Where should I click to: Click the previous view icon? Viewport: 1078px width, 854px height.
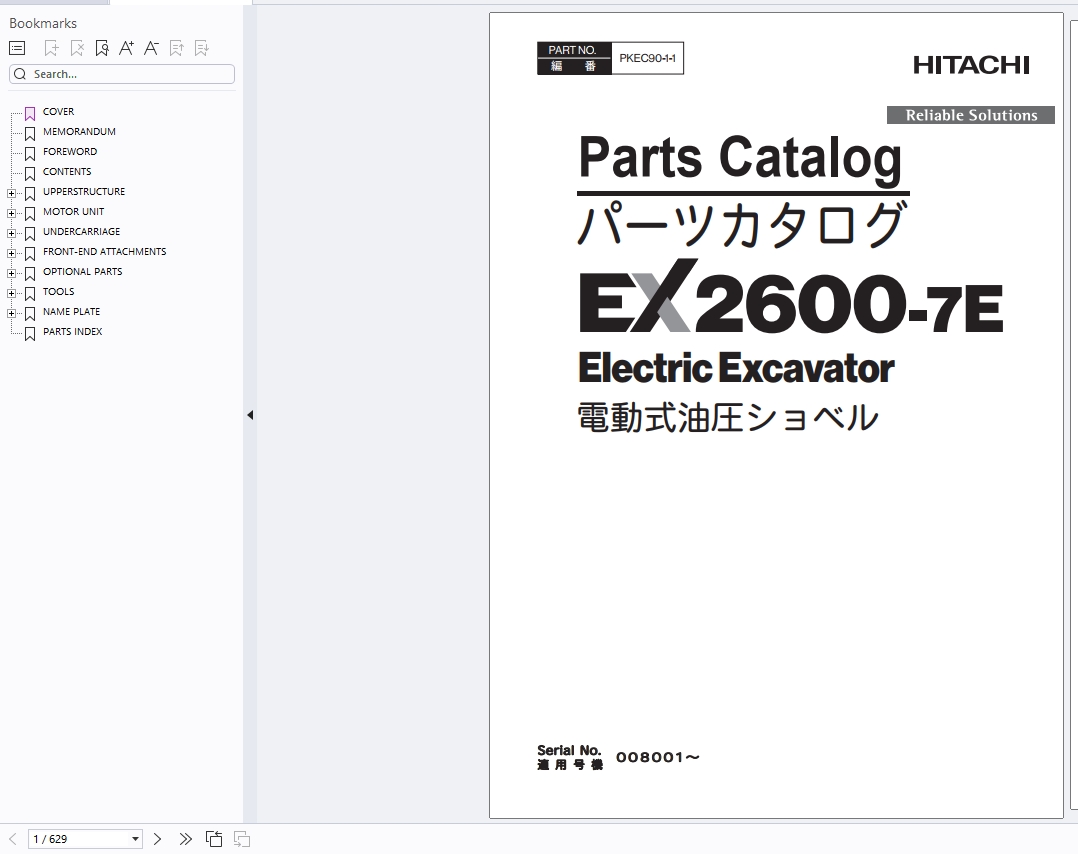point(214,839)
